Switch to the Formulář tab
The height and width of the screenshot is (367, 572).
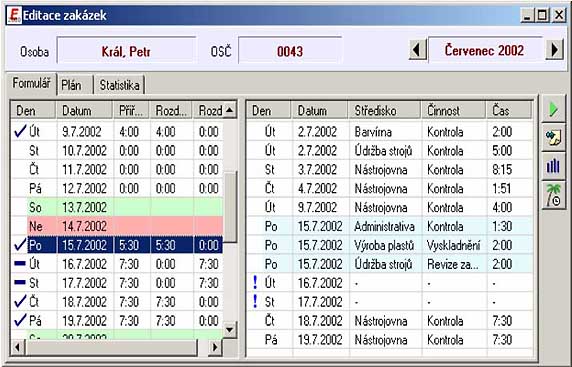[31, 83]
